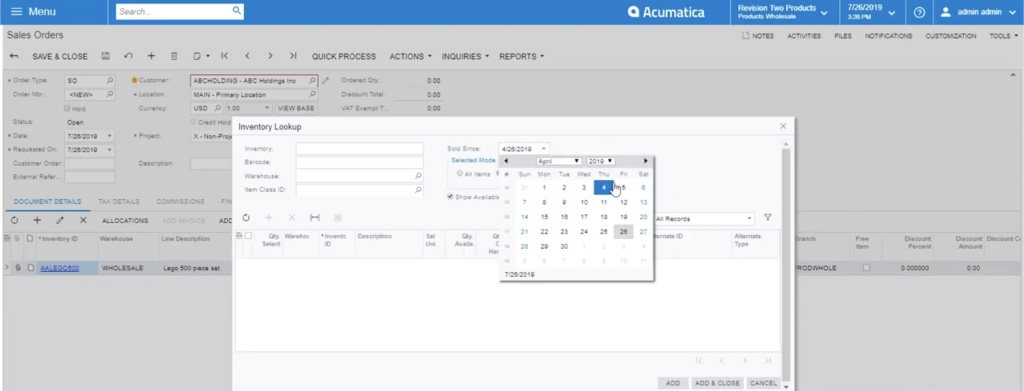Viewport: 1024px width, 391px height.
Task: Go to the previous record
Action: [x=248, y=56]
